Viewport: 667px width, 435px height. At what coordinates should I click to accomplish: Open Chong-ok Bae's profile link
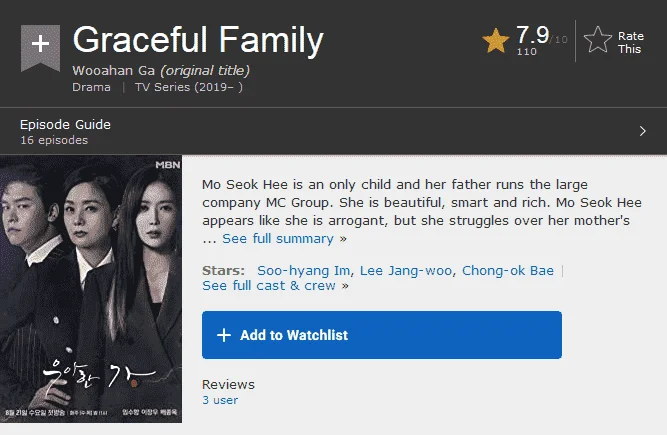point(508,270)
